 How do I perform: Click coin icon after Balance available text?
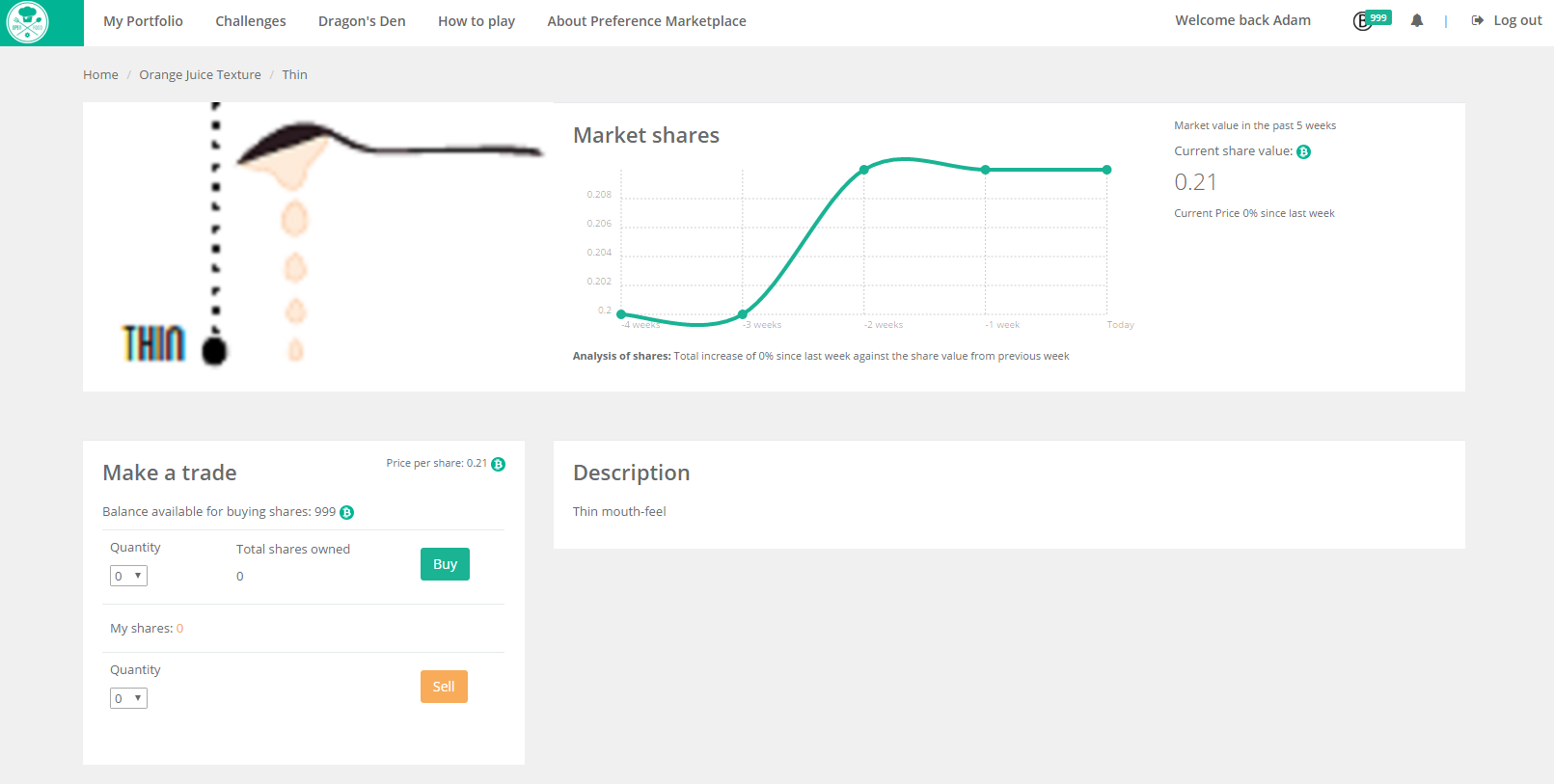(x=346, y=513)
